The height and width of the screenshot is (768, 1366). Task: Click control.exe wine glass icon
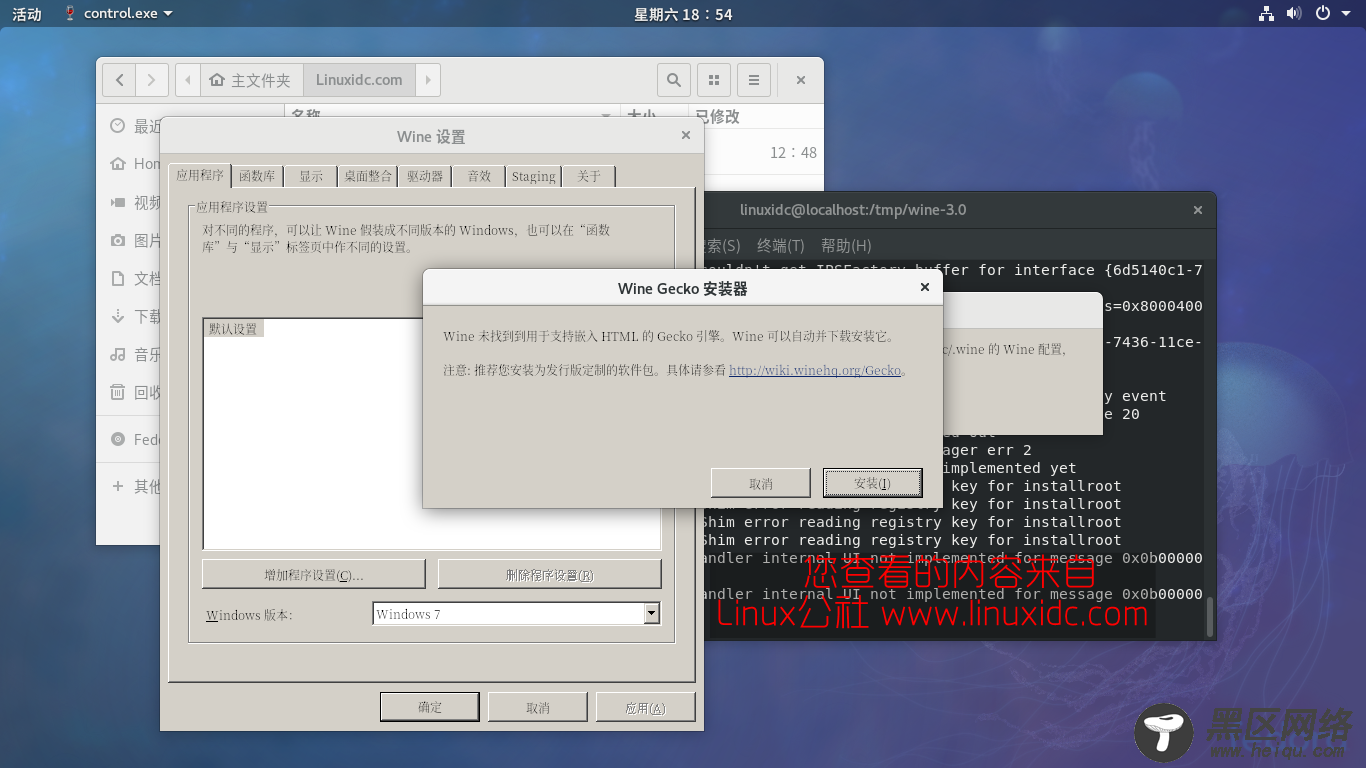70,13
